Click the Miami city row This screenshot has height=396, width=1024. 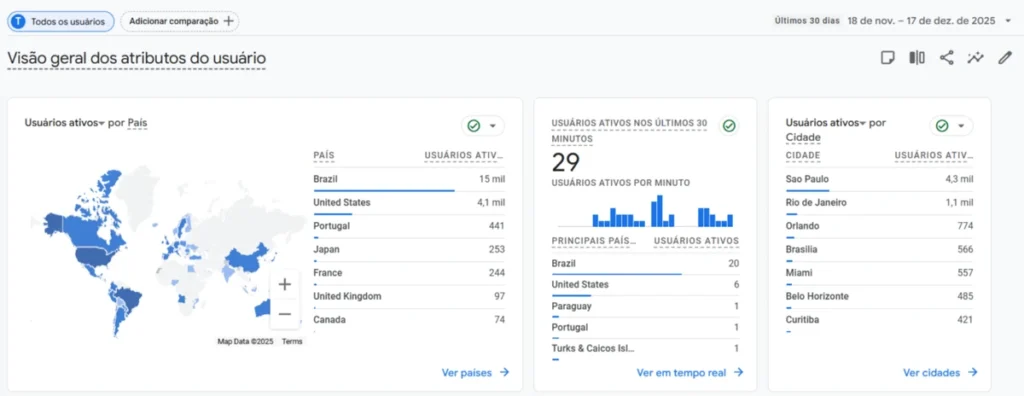[879, 274]
